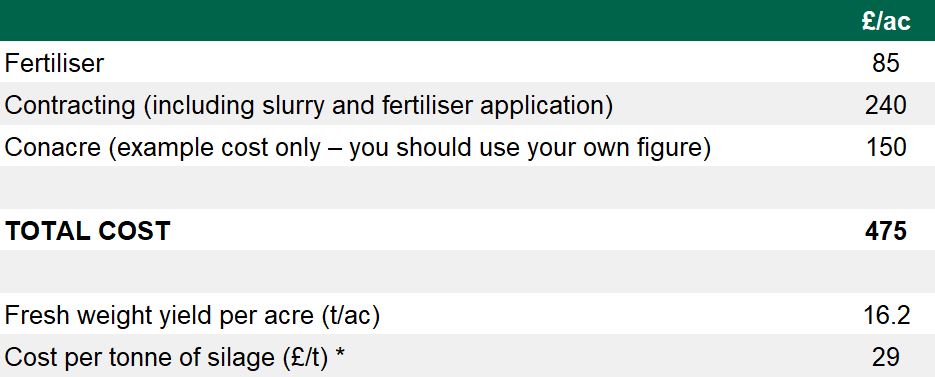Click the yield value 16.2

click(887, 316)
